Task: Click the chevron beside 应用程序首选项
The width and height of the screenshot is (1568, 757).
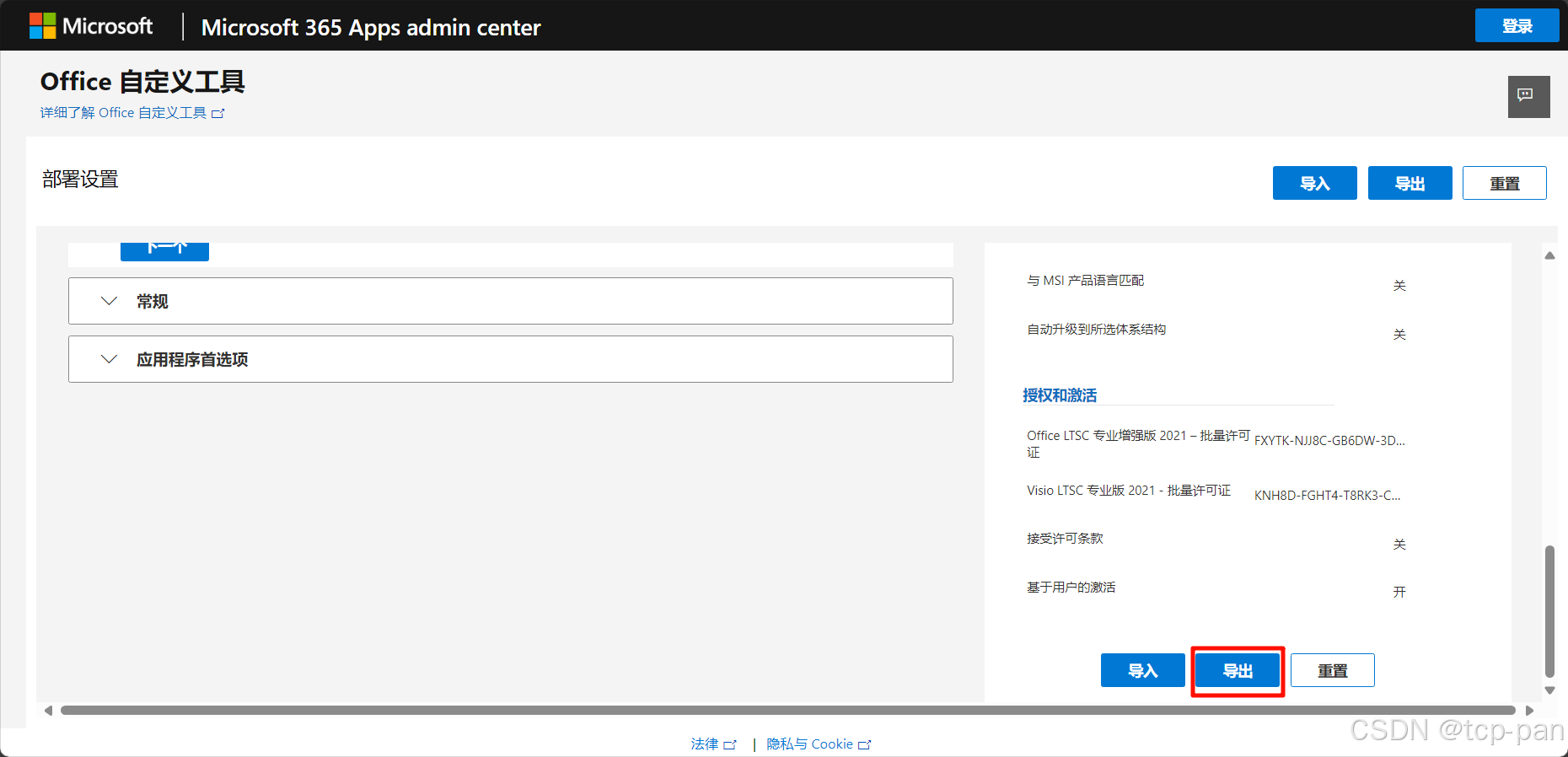Action: pos(109,359)
